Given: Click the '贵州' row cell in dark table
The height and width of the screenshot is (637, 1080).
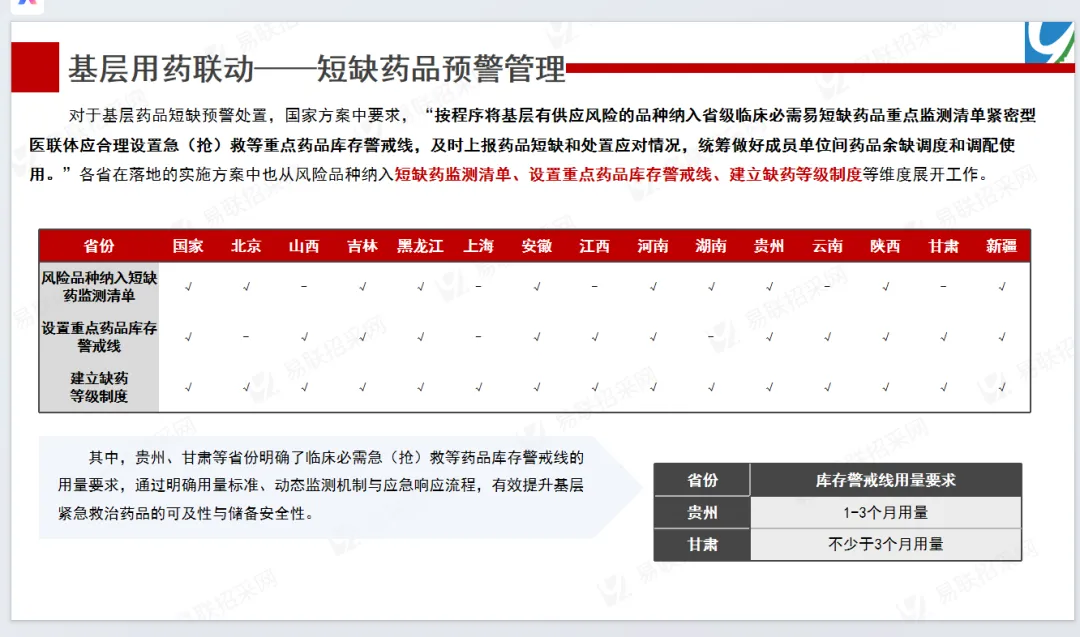Looking at the screenshot, I should (x=702, y=512).
